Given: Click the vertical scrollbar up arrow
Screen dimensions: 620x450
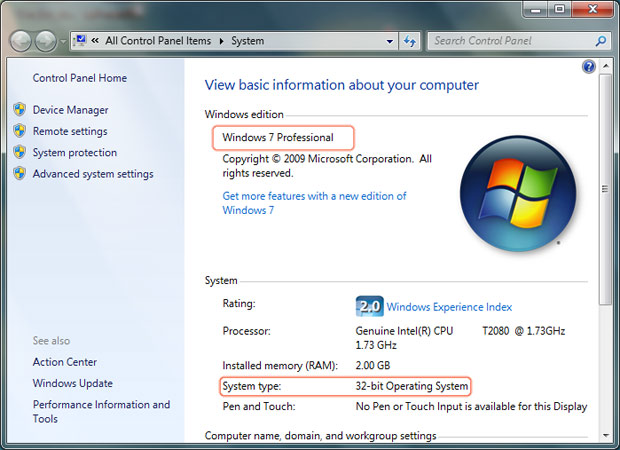Looking at the screenshot, I should click(606, 67).
